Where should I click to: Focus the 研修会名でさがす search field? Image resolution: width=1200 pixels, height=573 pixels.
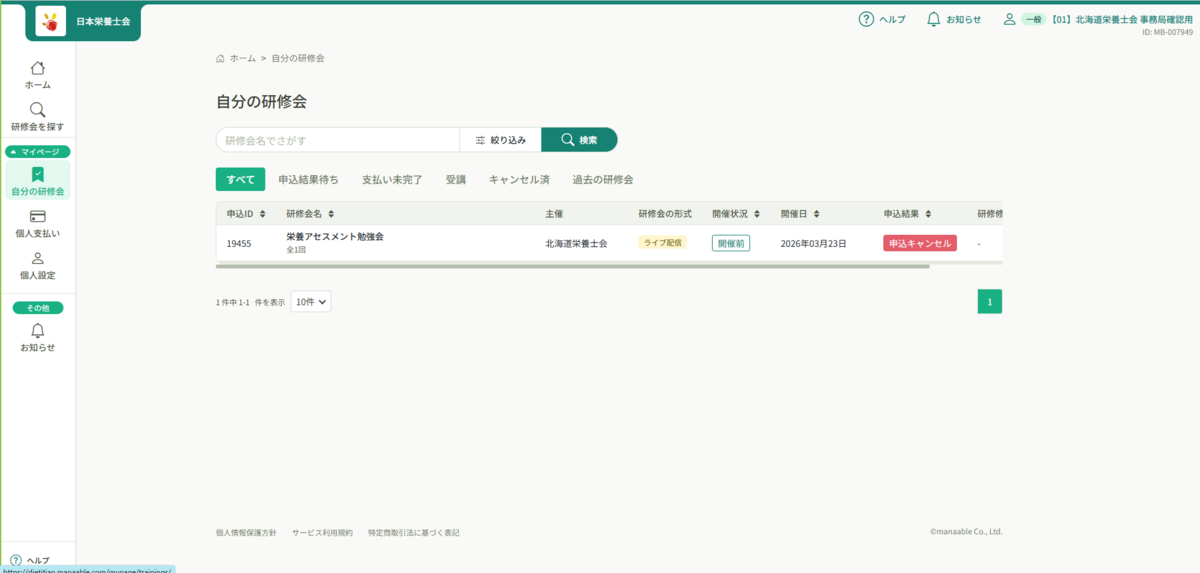pos(337,140)
